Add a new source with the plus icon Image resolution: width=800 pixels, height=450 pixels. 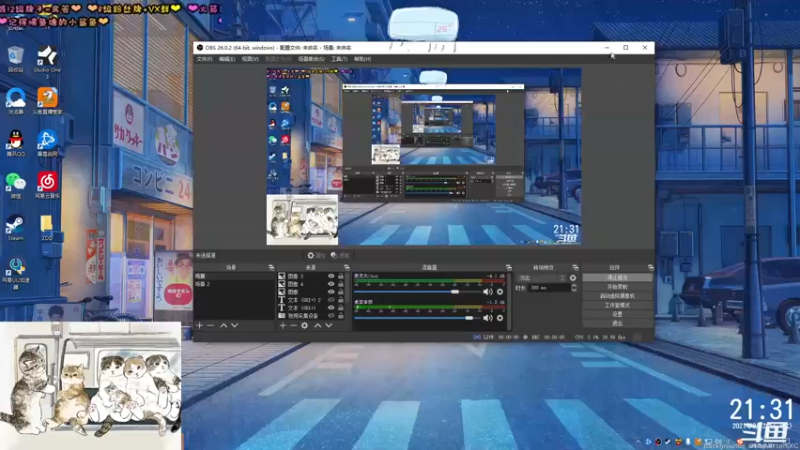tap(283, 326)
